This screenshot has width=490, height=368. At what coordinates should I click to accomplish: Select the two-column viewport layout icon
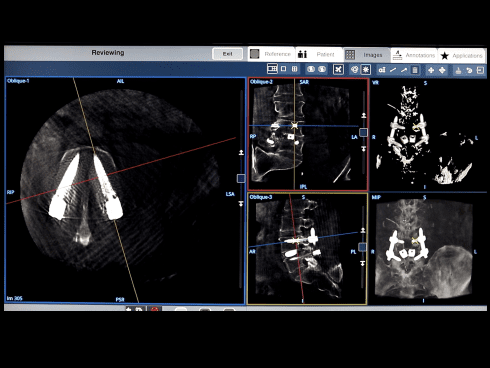tap(294, 69)
